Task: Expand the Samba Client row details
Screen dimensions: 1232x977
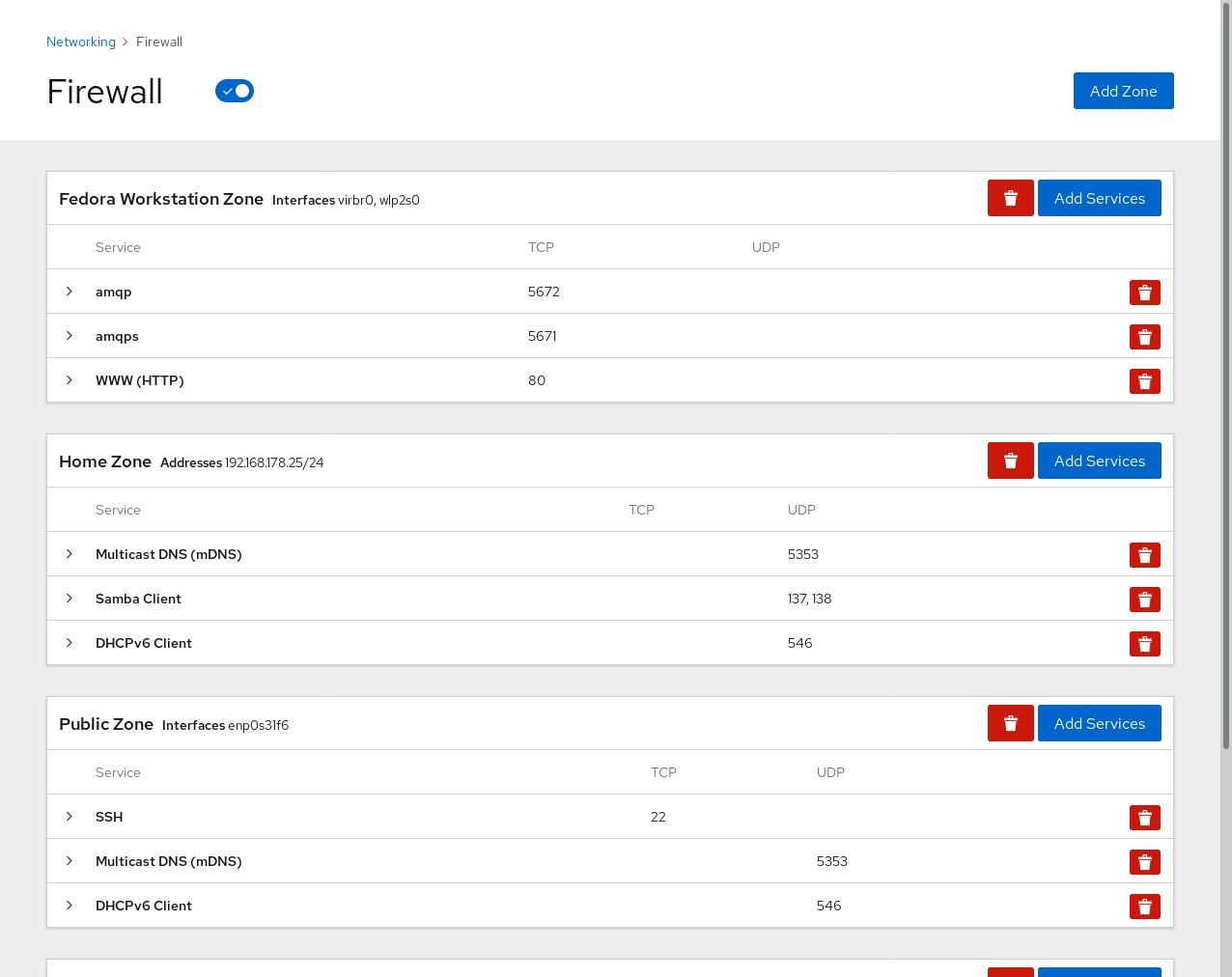Action: (70, 599)
